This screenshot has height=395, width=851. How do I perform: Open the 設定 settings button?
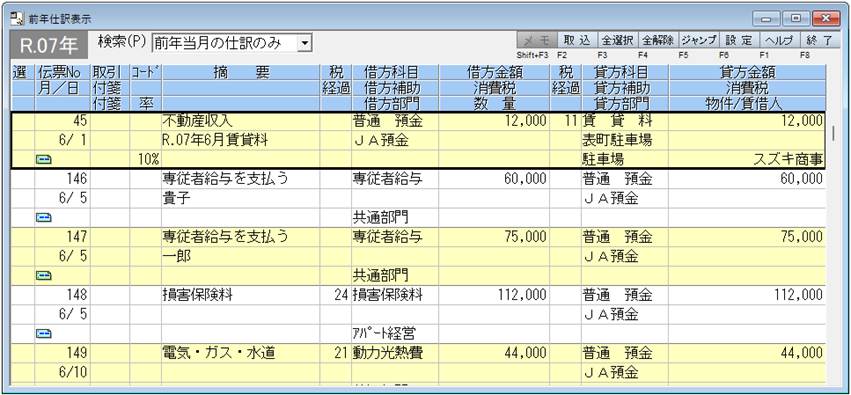[x=739, y=40]
